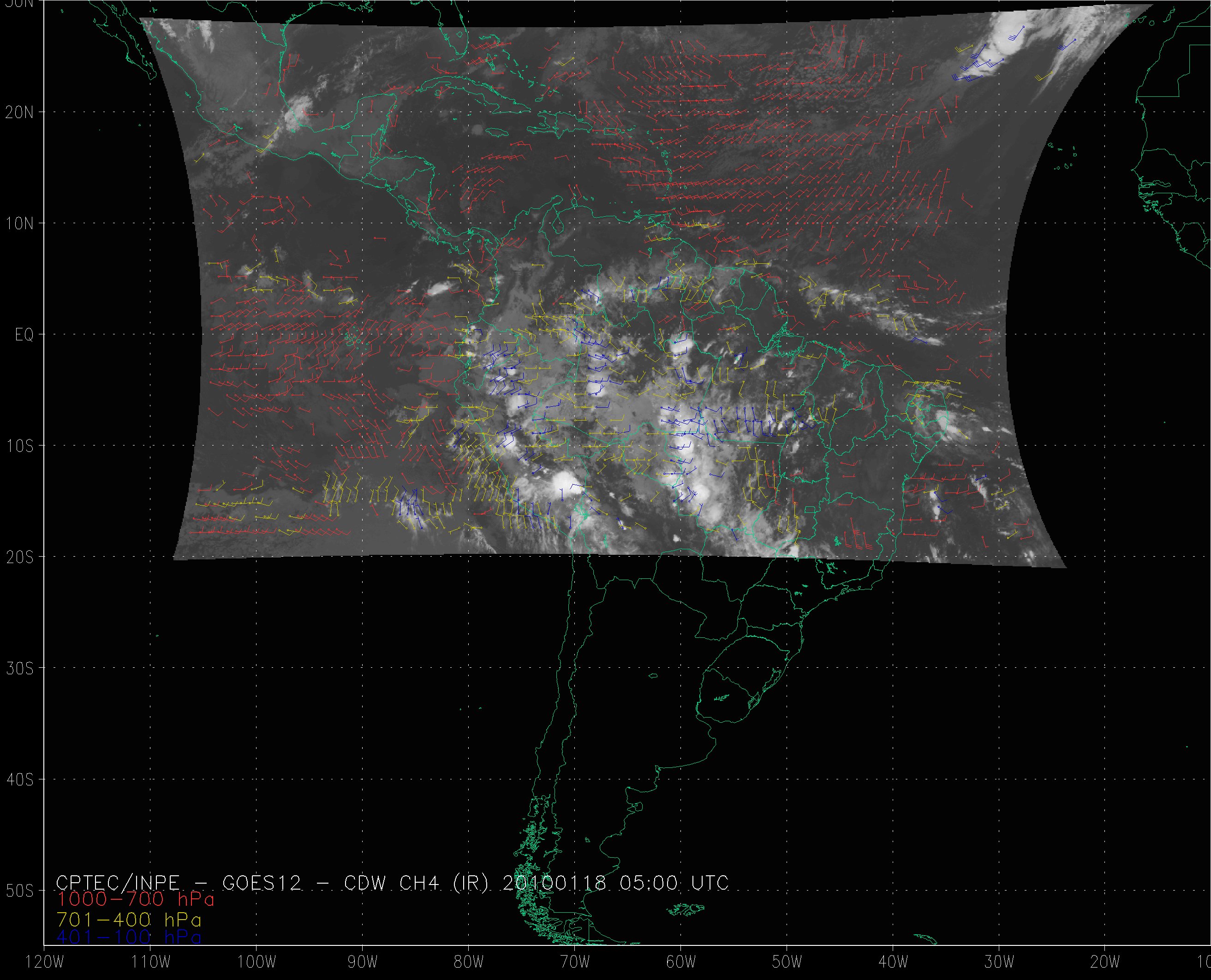This screenshot has height=980, width=1211.
Task: Click the 20N latitude axis label
Action: point(19,113)
